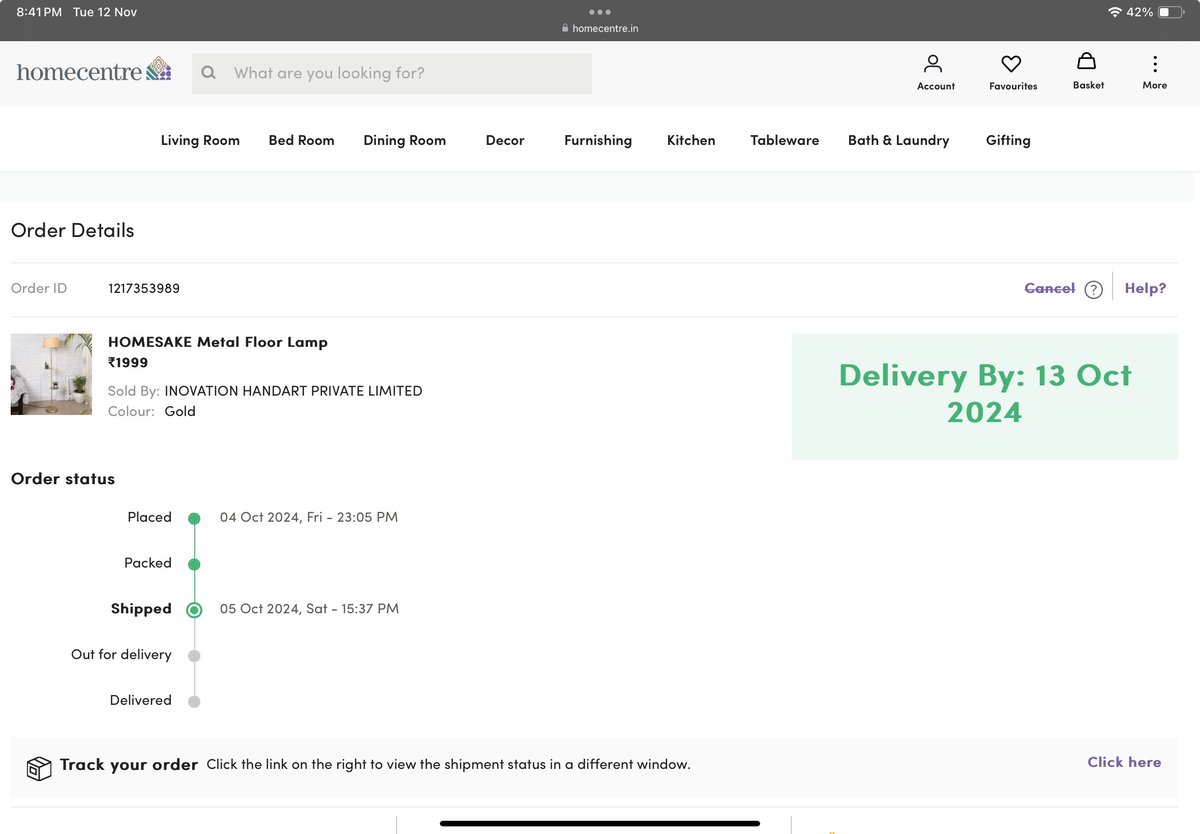Click the Delivered status marker
1200x834 pixels.
[x=194, y=702]
